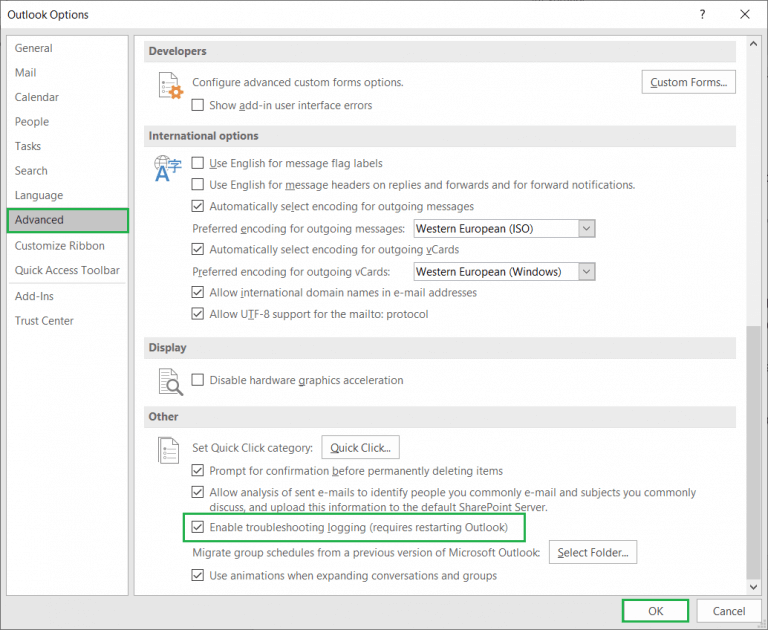Select the Search category
The width and height of the screenshot is (768, 630).
point(68,170)
